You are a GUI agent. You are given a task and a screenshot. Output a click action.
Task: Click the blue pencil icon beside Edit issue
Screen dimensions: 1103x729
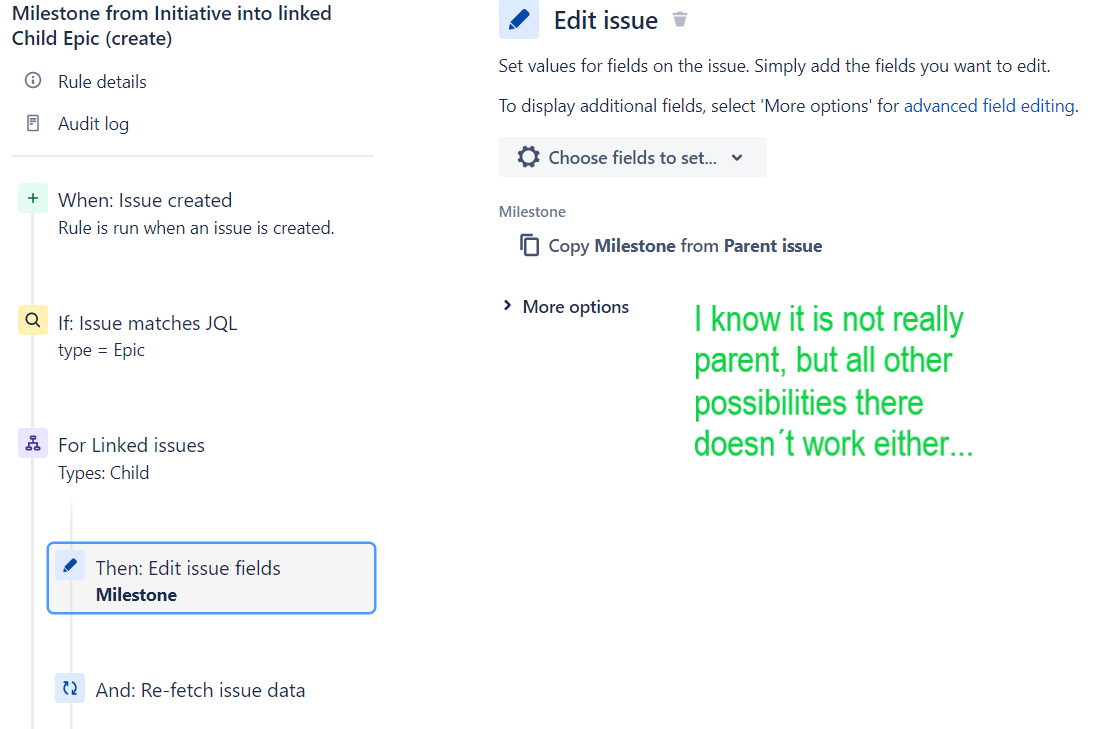tap(518, 19)
